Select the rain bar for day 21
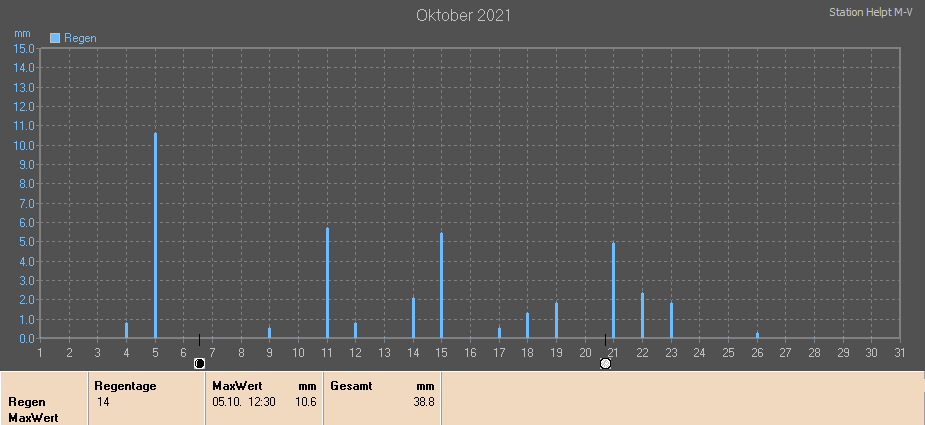The height and width of the screenshot is (425, 925). tap(614, 290)
